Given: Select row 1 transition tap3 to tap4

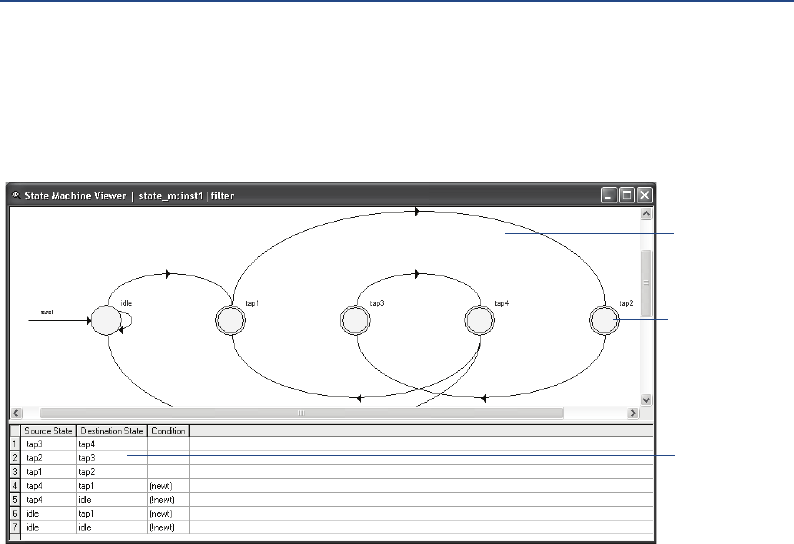Looking at the screenshot, I should (x=49, y=443).
